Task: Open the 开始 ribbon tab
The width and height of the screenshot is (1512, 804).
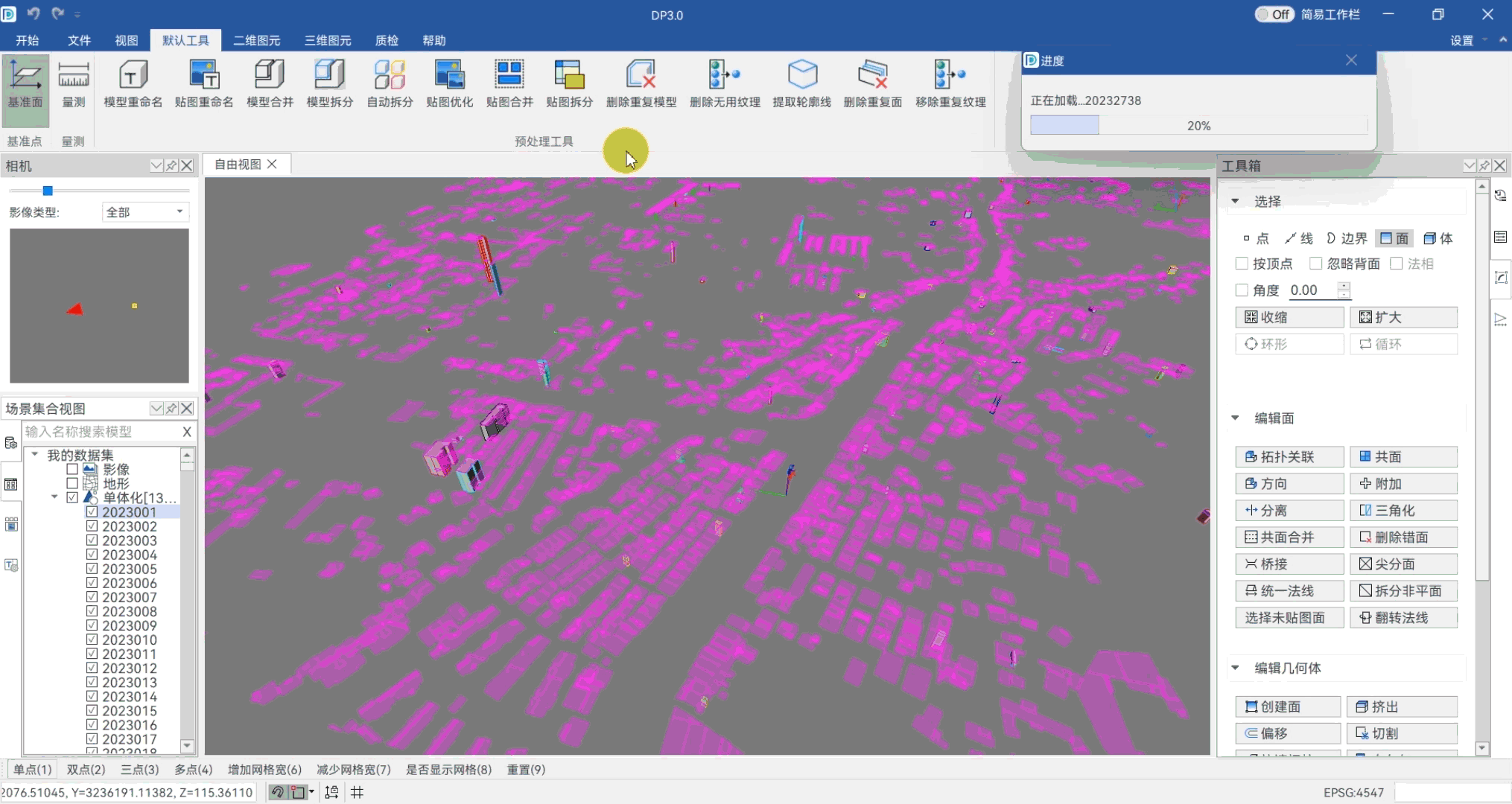Action: (28, 40)
